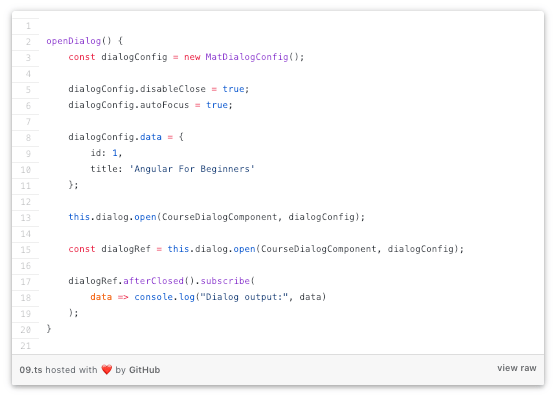Screen dimensions: 558x401
Task: Click the openDialog function name
Action: (74, 41)
